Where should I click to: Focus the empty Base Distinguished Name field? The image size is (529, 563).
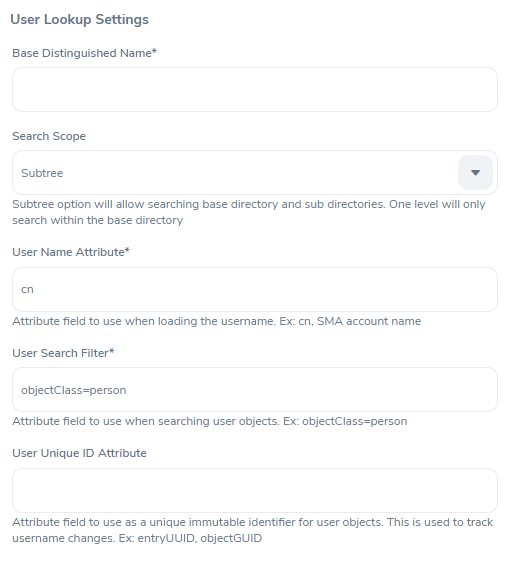255,89
